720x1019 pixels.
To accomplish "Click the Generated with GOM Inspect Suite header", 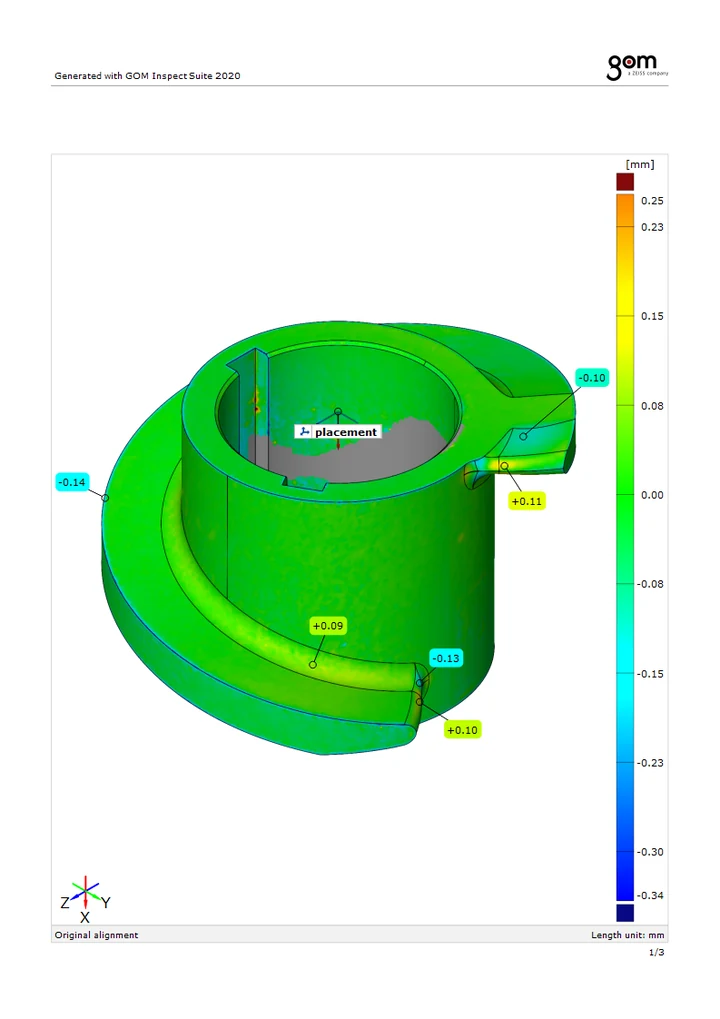I will [148, 75].
